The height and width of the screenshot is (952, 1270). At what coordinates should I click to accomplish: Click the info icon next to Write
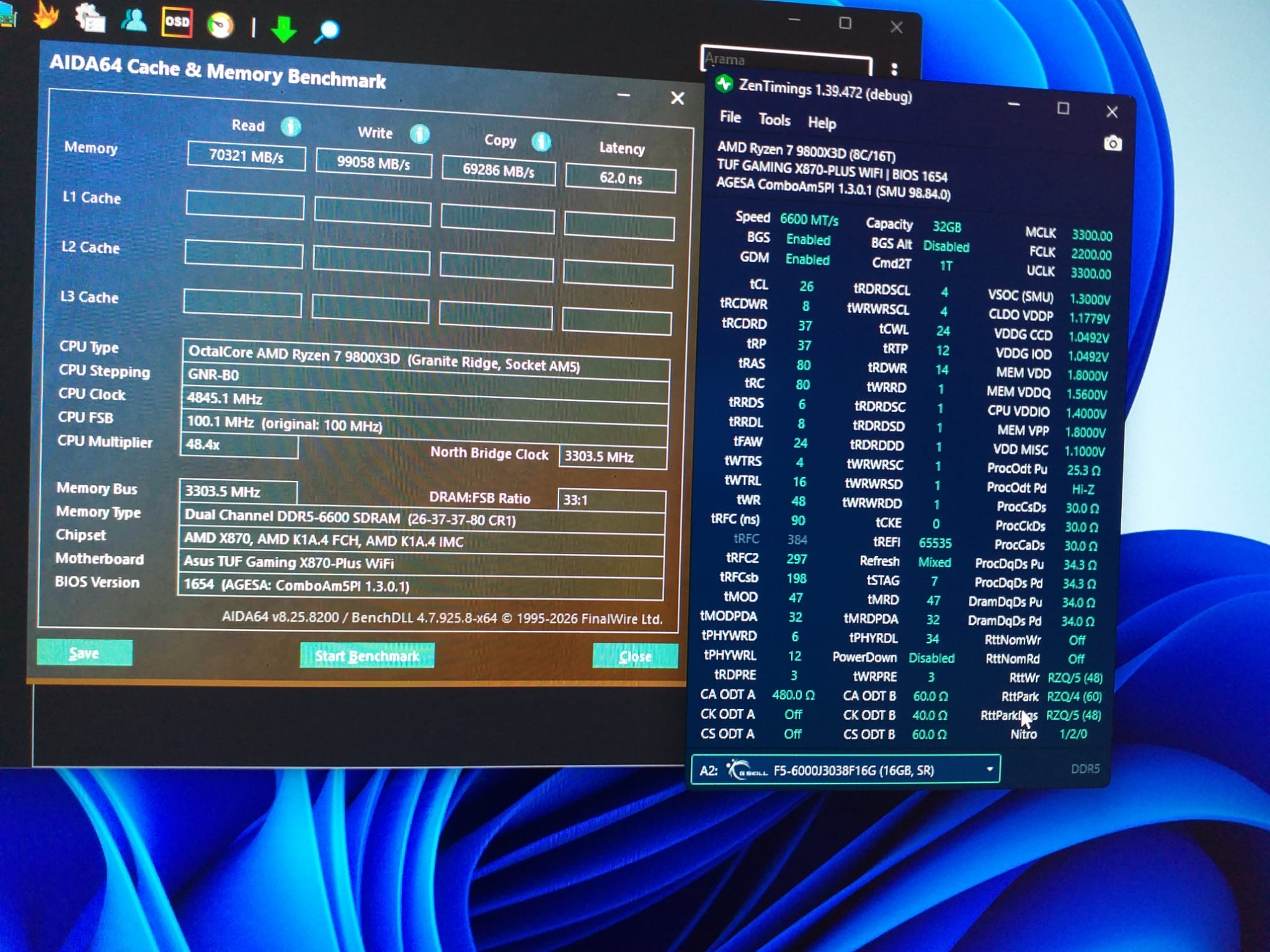420,133
